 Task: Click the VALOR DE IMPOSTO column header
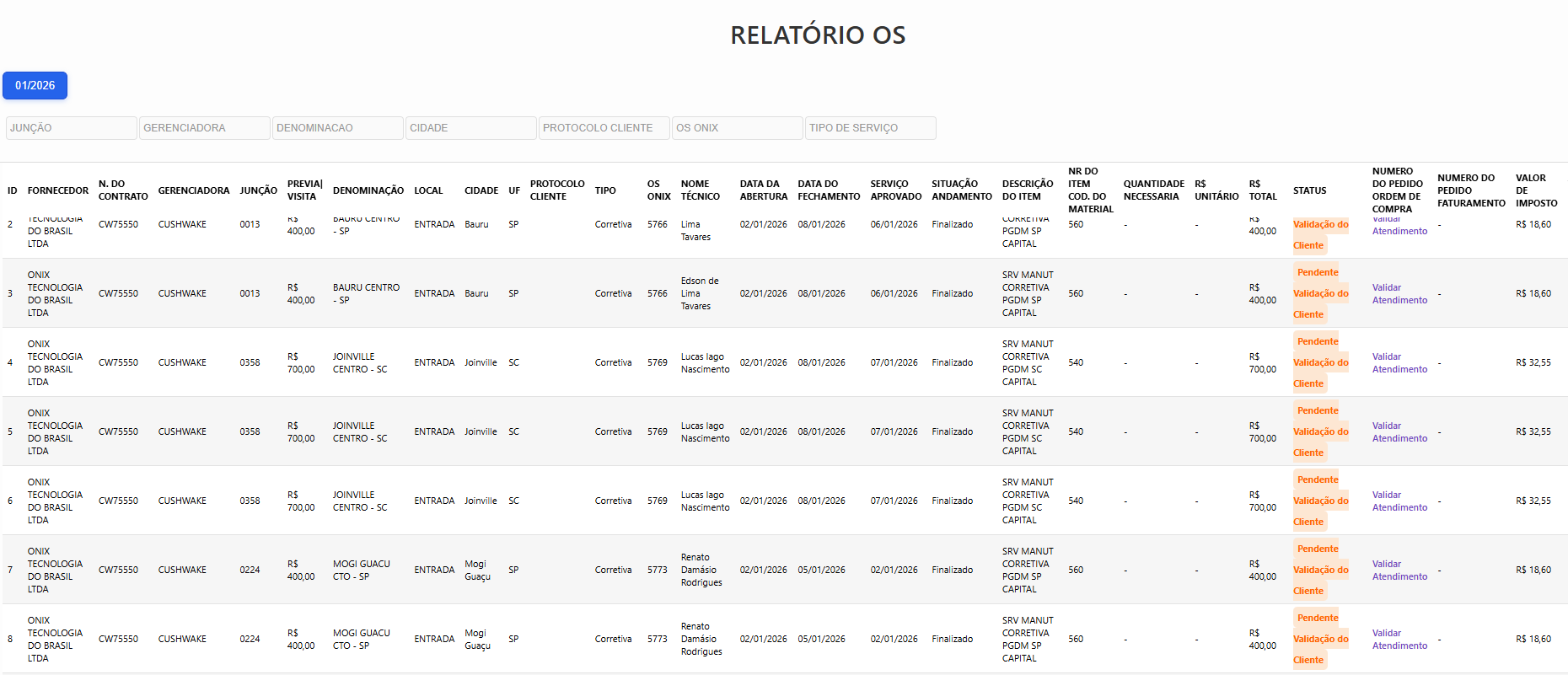click(1536, 190)
